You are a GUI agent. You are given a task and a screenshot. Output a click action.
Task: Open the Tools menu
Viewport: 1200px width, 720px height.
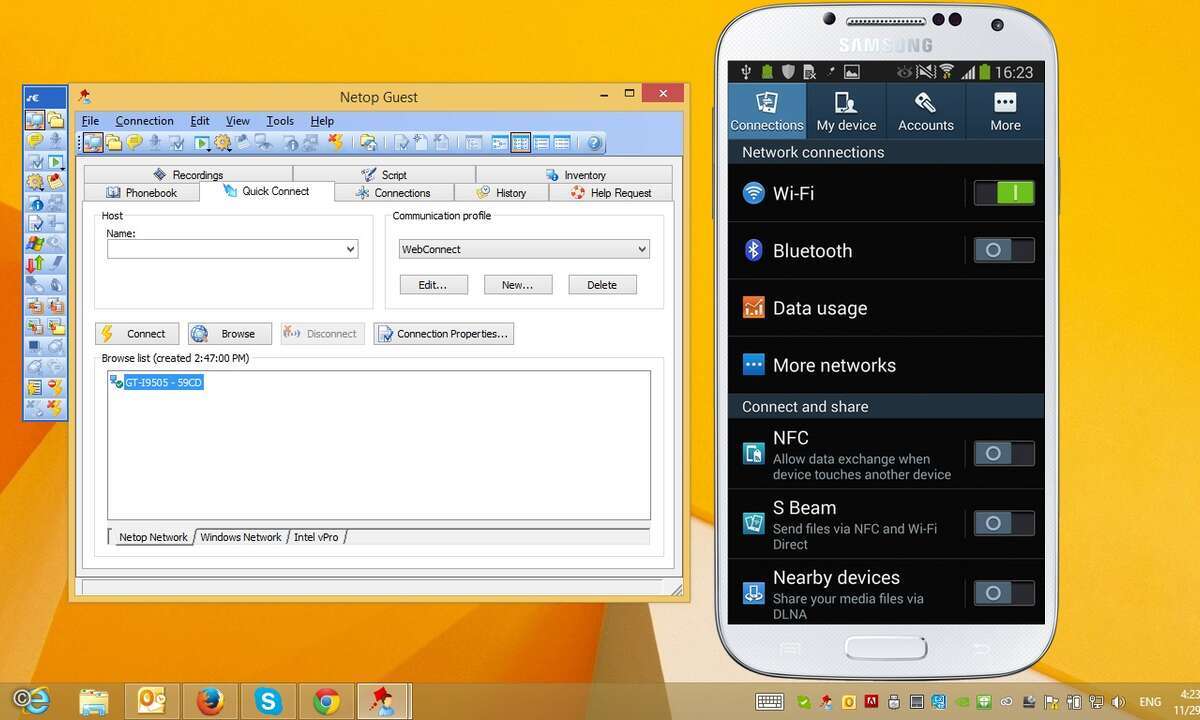[x=280, y=121]
